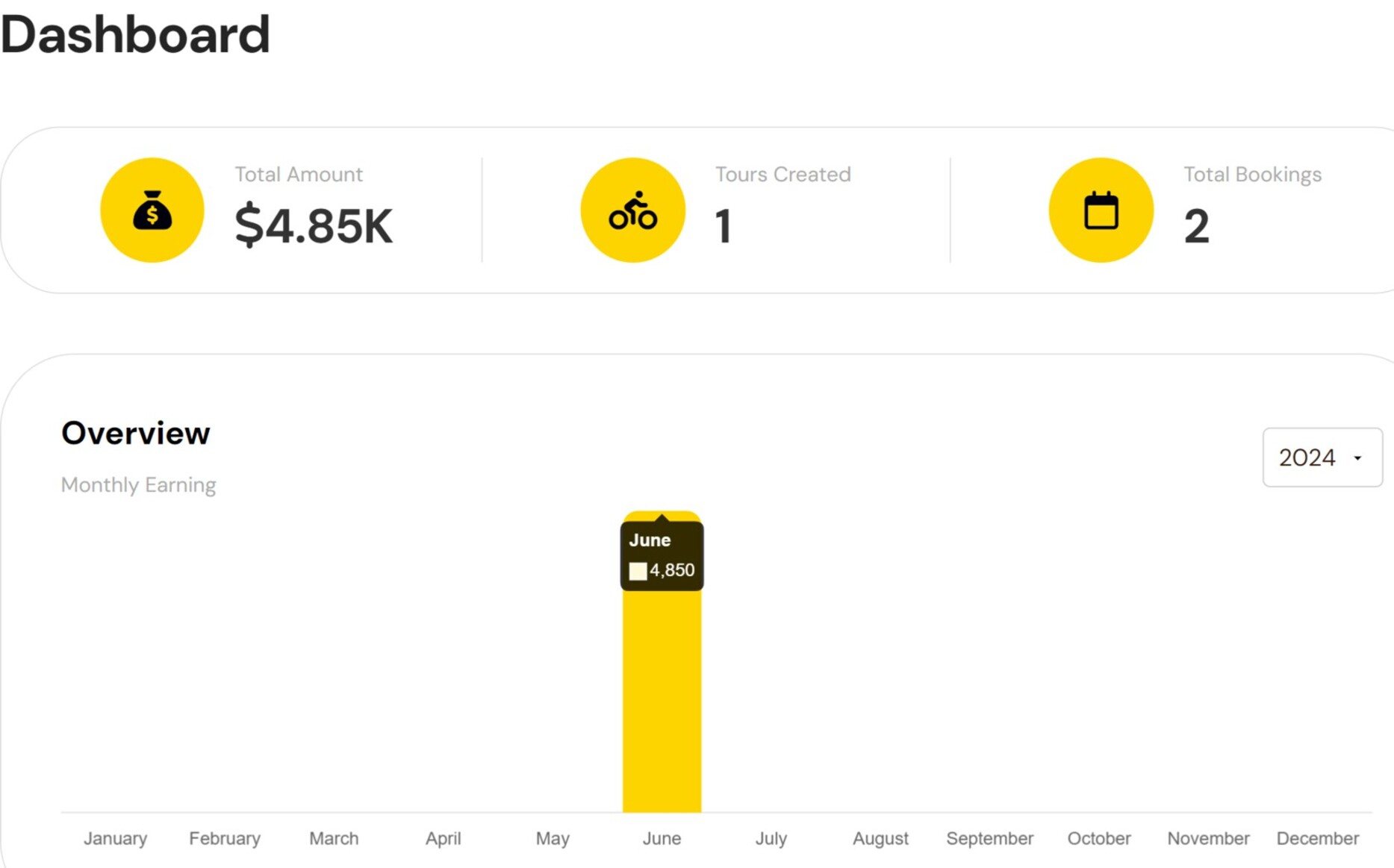Click the June 4,850 tooltip

[662, 556]
